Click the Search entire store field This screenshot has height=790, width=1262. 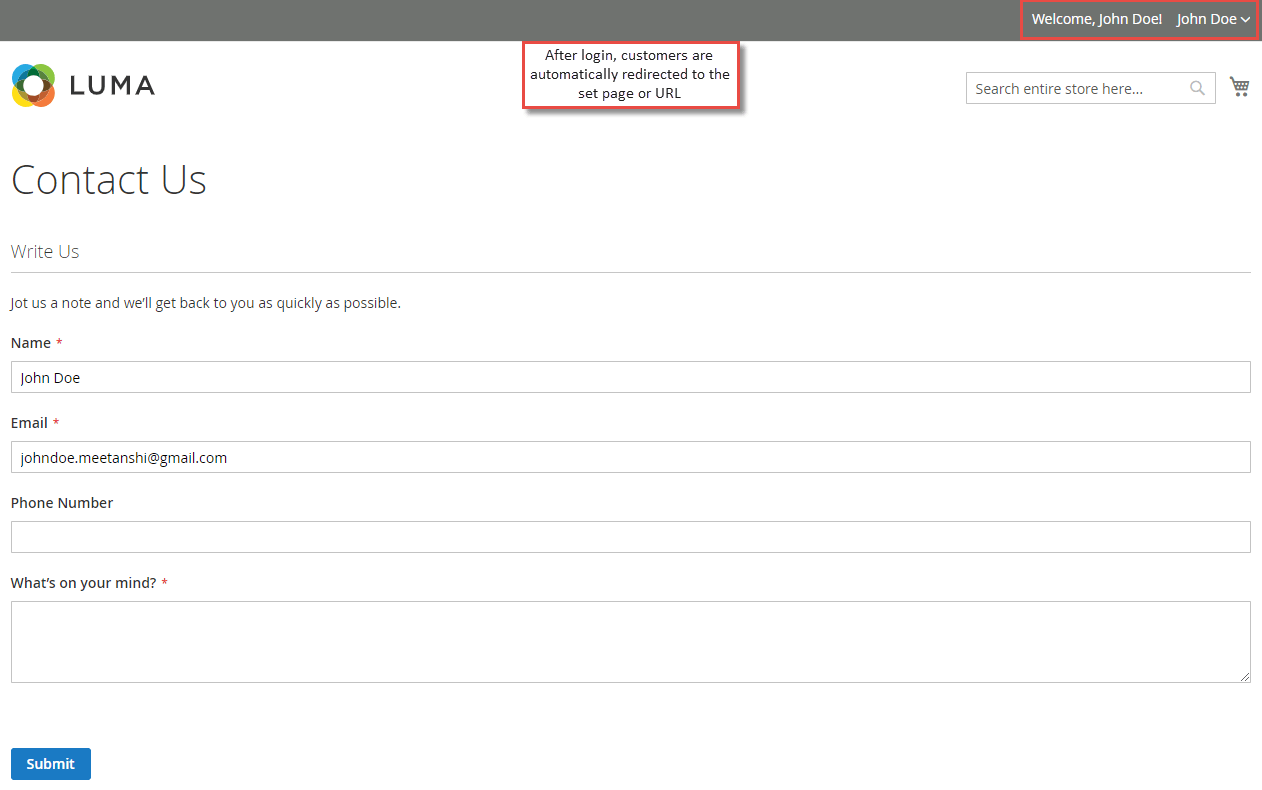coord(1070,88)
